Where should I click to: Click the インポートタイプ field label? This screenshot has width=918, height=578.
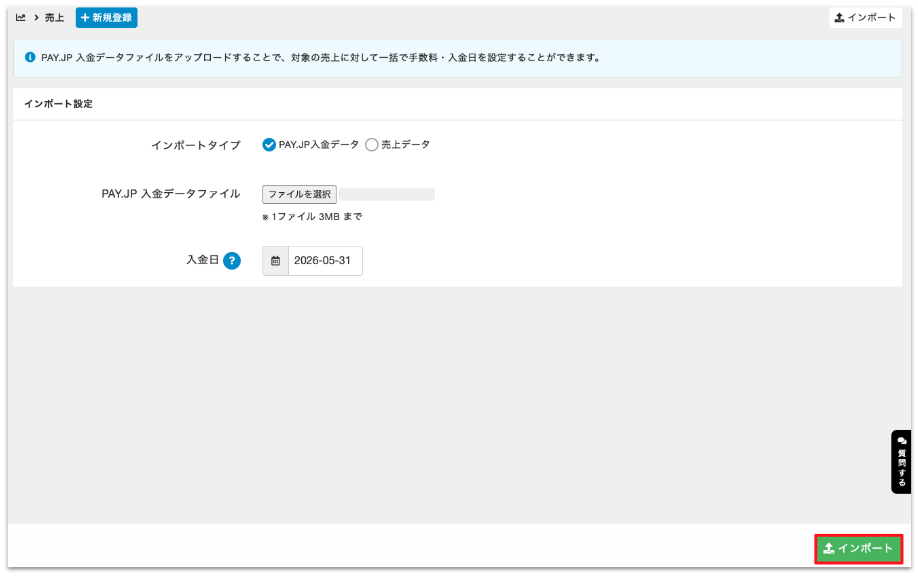point(196,145)
